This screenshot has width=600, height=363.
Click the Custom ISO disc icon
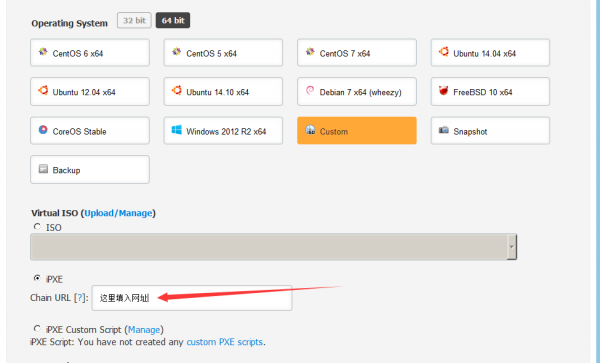click(x=310, y=130)
